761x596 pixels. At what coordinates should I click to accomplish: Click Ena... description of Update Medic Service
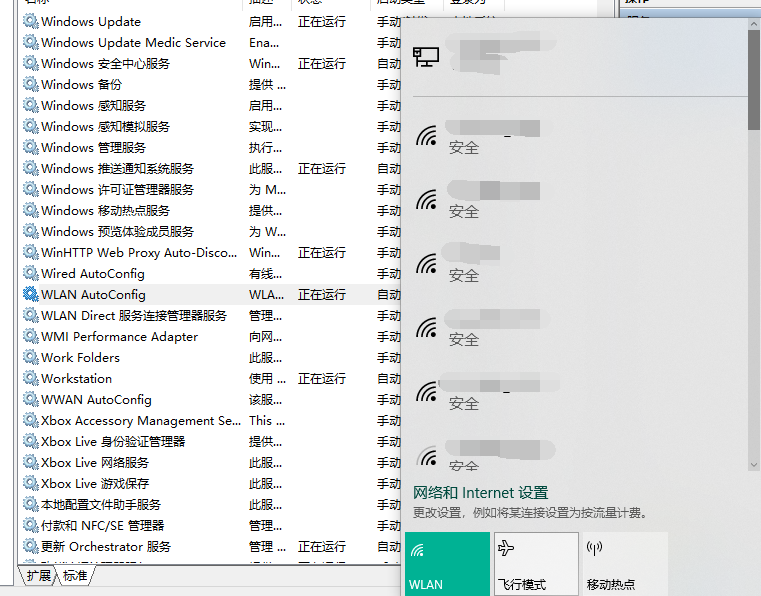[x=264, y=43]
